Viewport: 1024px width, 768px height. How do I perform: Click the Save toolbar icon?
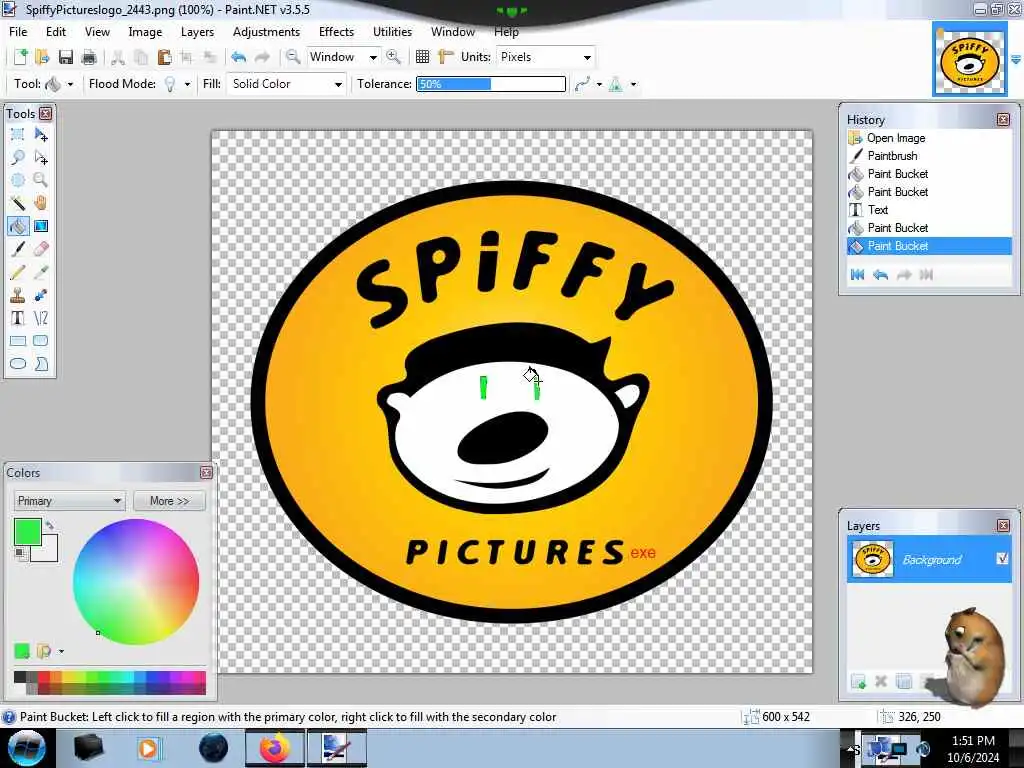(x=65, y=57)
